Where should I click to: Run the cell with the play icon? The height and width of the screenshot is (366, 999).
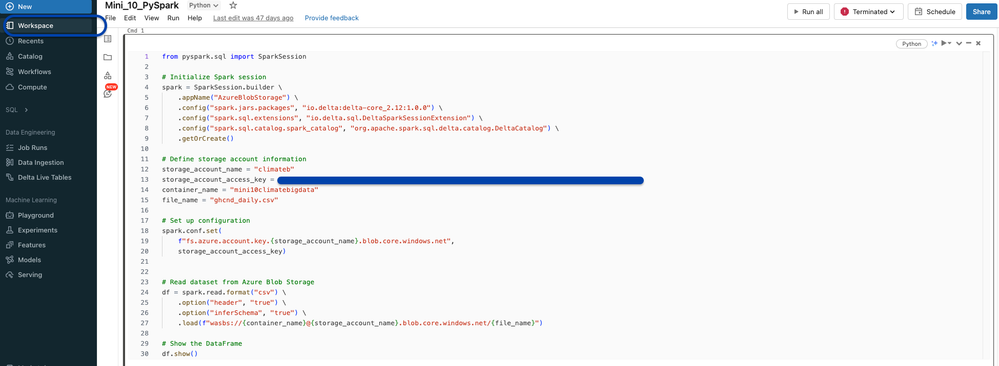click(945, 43)
